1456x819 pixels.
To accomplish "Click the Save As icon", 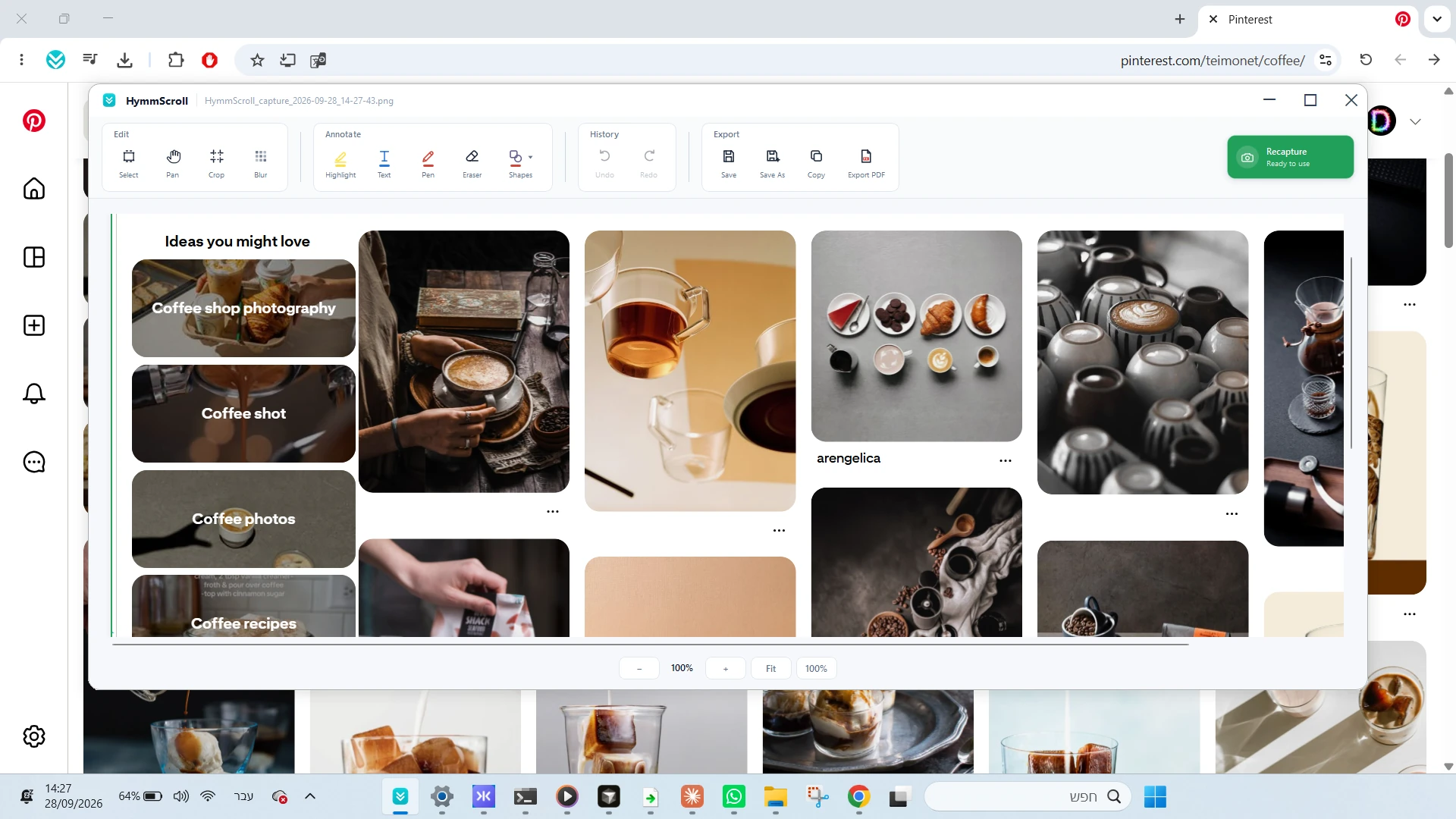I will pos(773,163).
